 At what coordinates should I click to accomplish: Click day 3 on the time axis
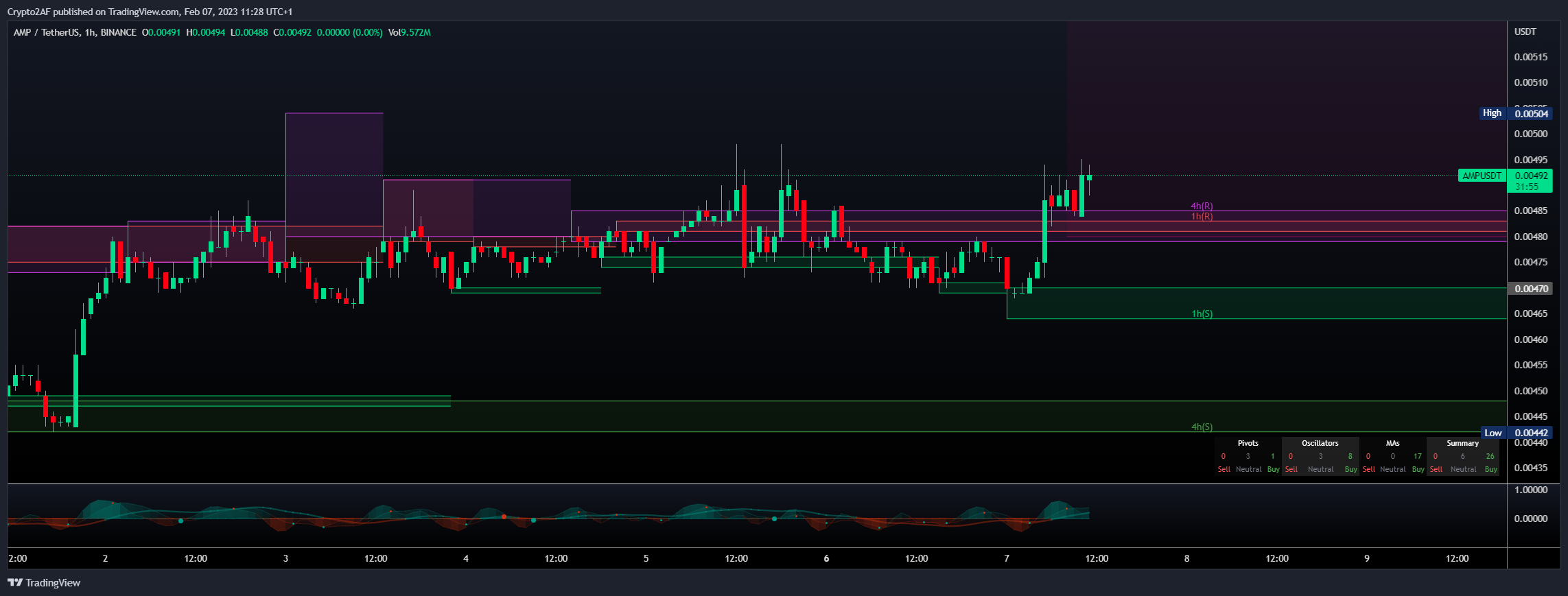click(x=285, y=558)
